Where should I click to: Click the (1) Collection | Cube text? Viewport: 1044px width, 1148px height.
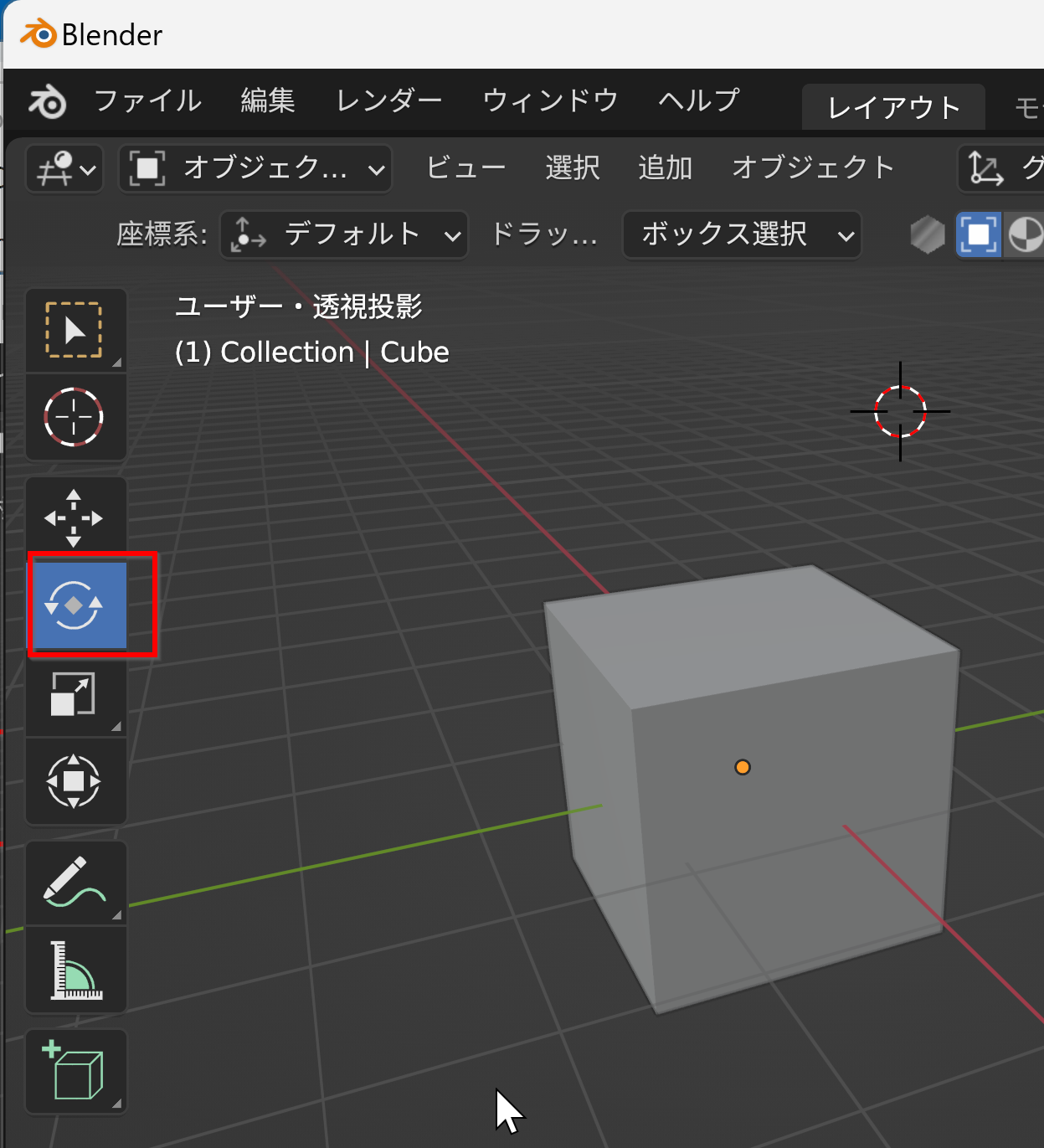[x=312, y=353]
